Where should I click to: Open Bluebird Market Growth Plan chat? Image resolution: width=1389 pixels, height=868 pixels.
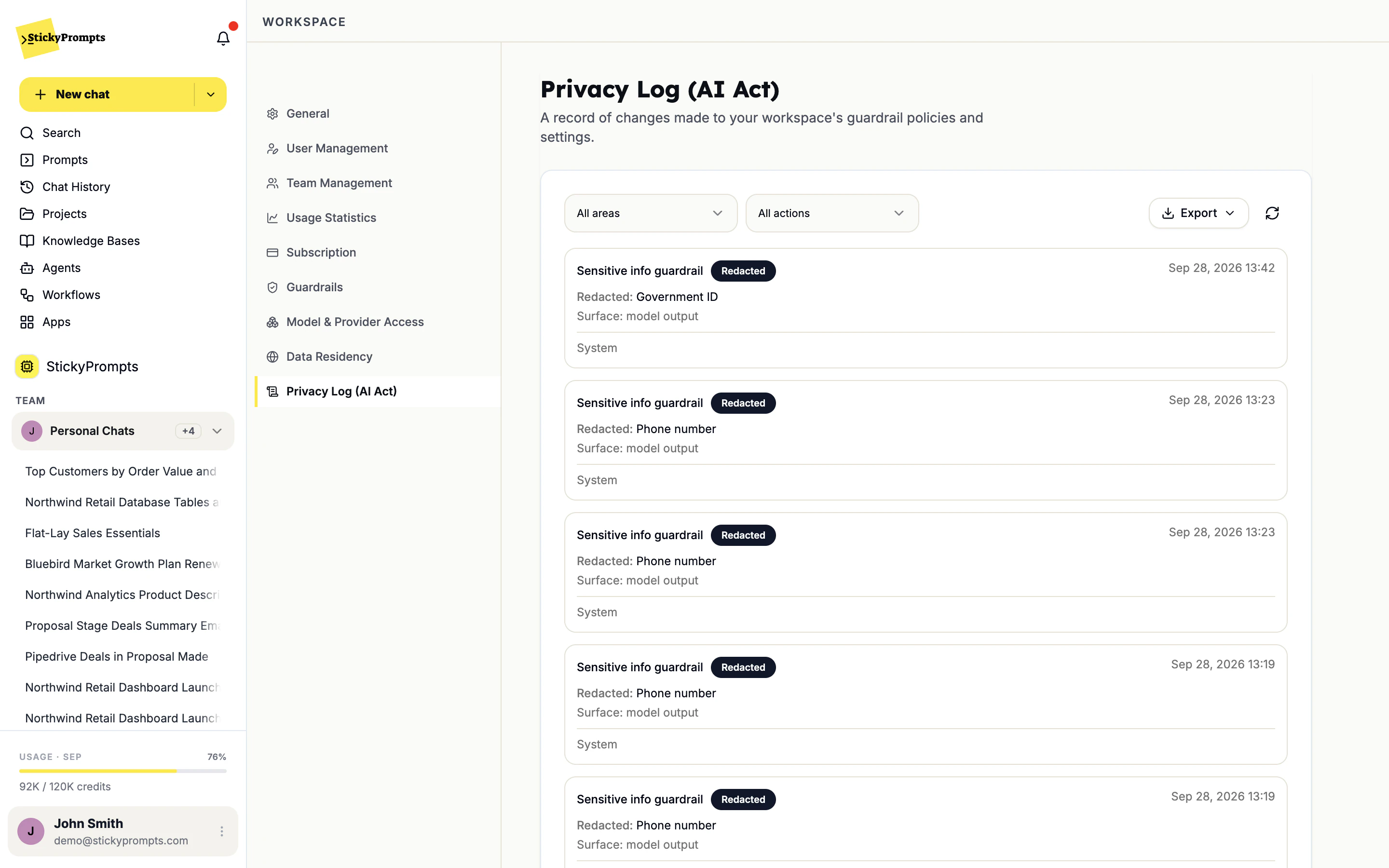click(x=122, y=564)
